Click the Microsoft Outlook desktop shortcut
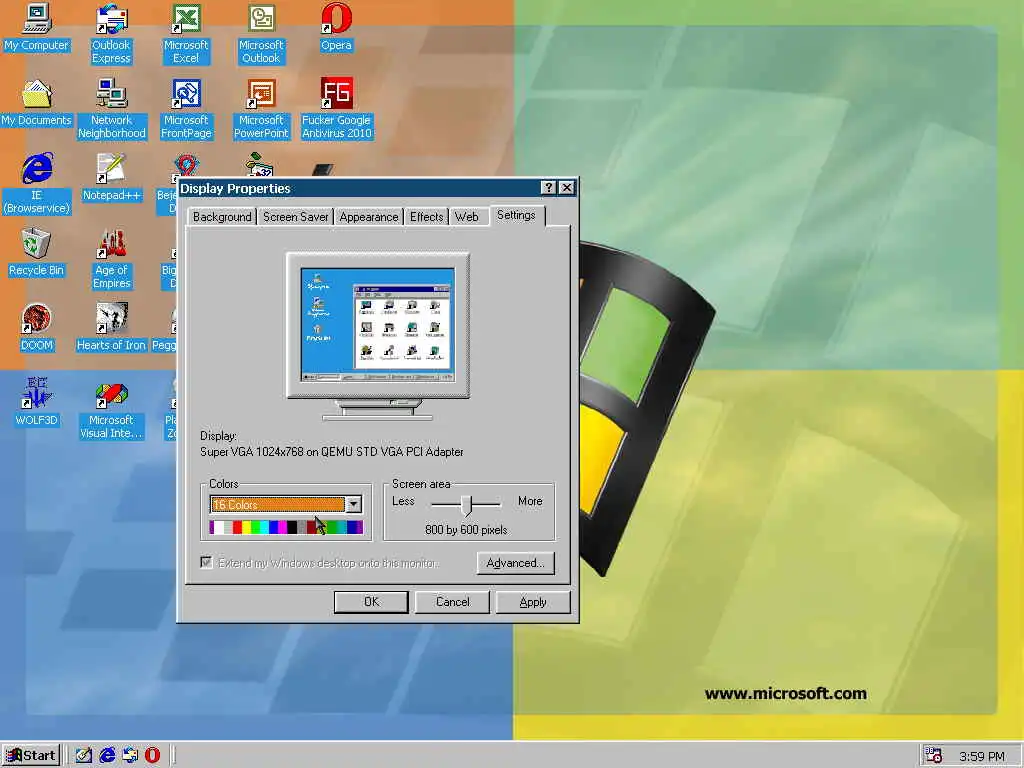1024x768 pixels. coord(261,33)
